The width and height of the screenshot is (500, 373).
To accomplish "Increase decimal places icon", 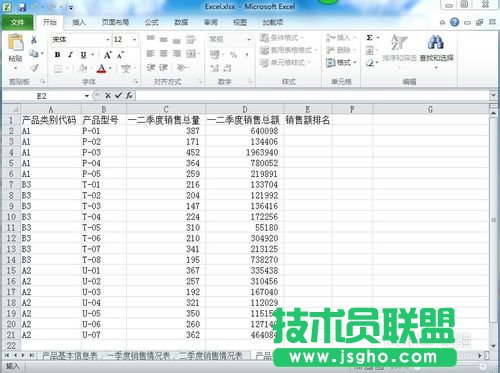I will pos(214,68).
